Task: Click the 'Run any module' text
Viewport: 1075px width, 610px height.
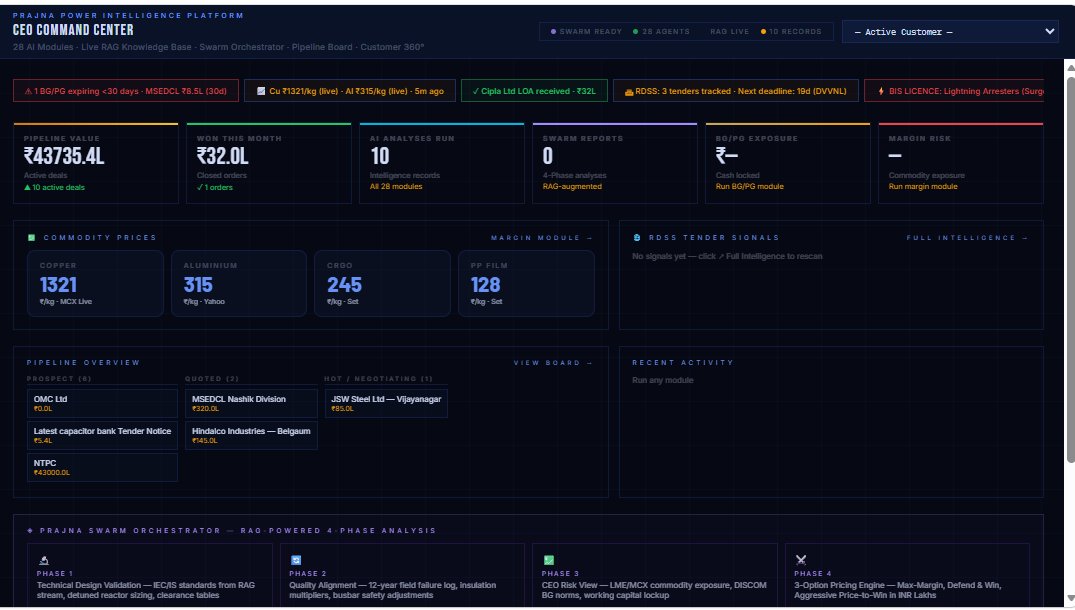Action: [x=662, y=380]
